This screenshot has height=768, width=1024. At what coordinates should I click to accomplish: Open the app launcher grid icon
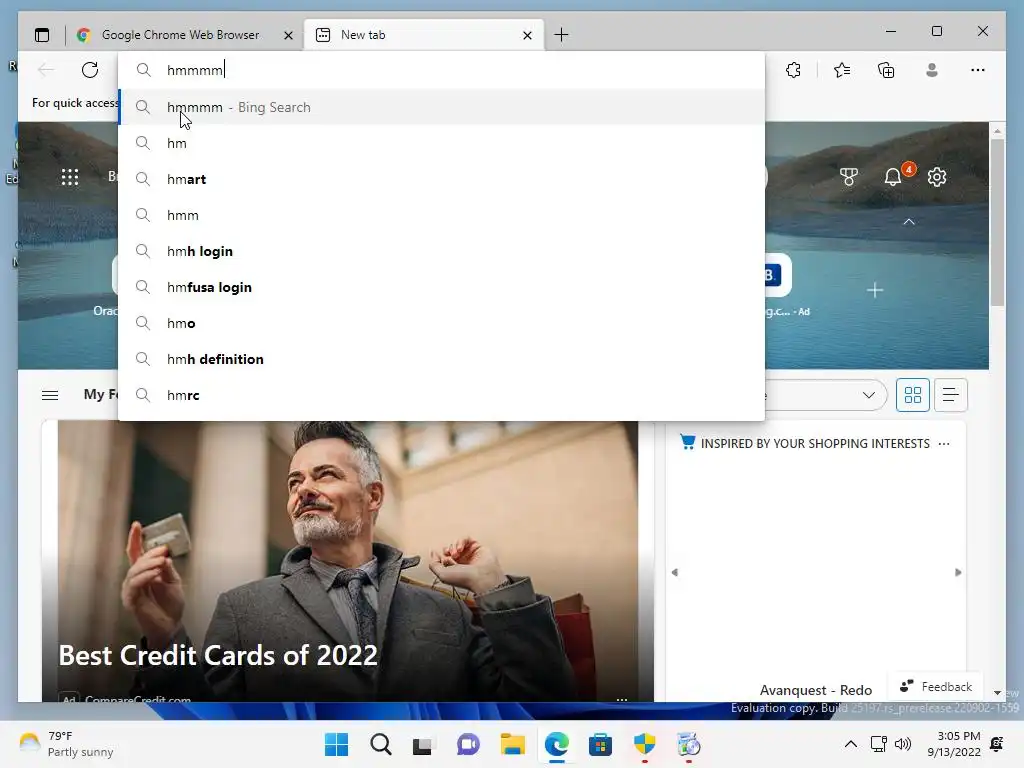pos(70,177)
